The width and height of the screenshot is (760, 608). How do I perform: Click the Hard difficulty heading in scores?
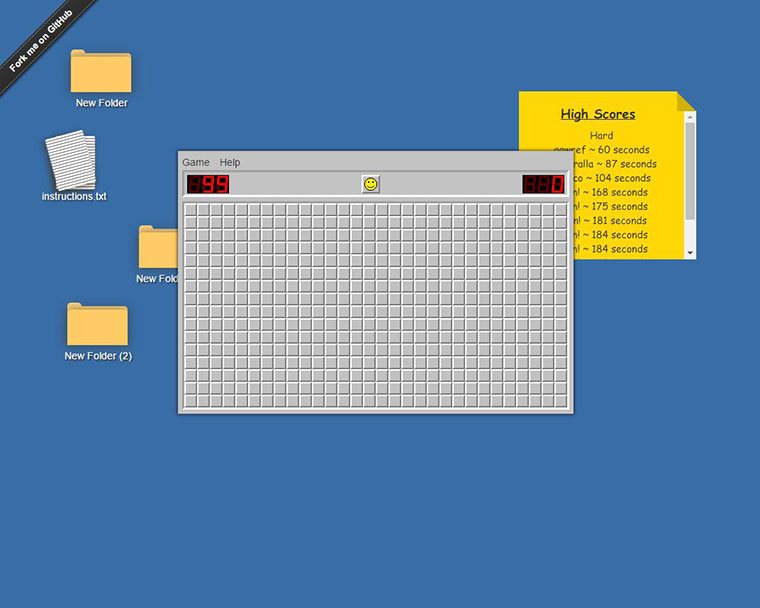601,135
